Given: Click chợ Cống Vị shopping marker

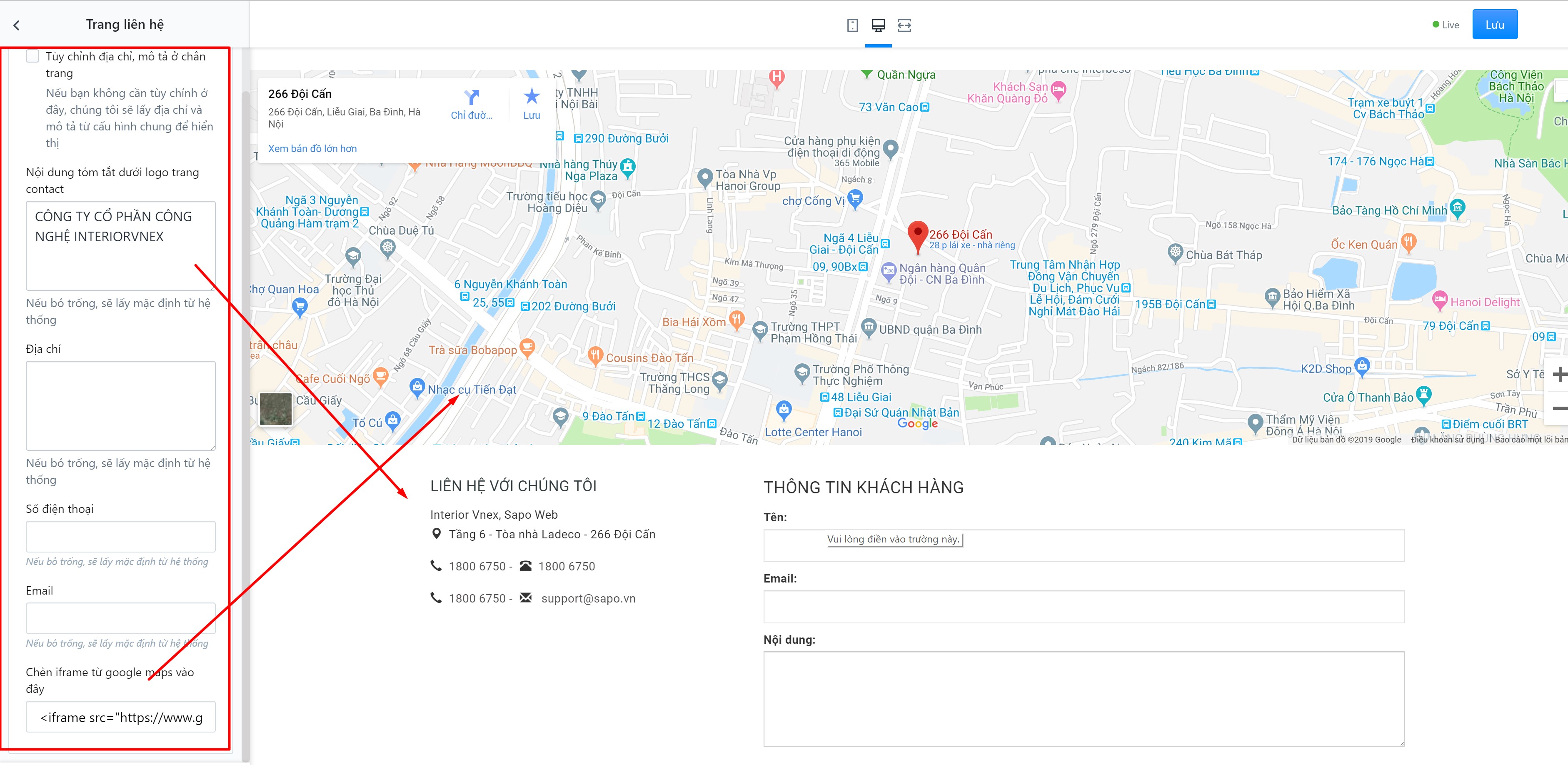Looking at the screenshot, I should pos(854,200).
